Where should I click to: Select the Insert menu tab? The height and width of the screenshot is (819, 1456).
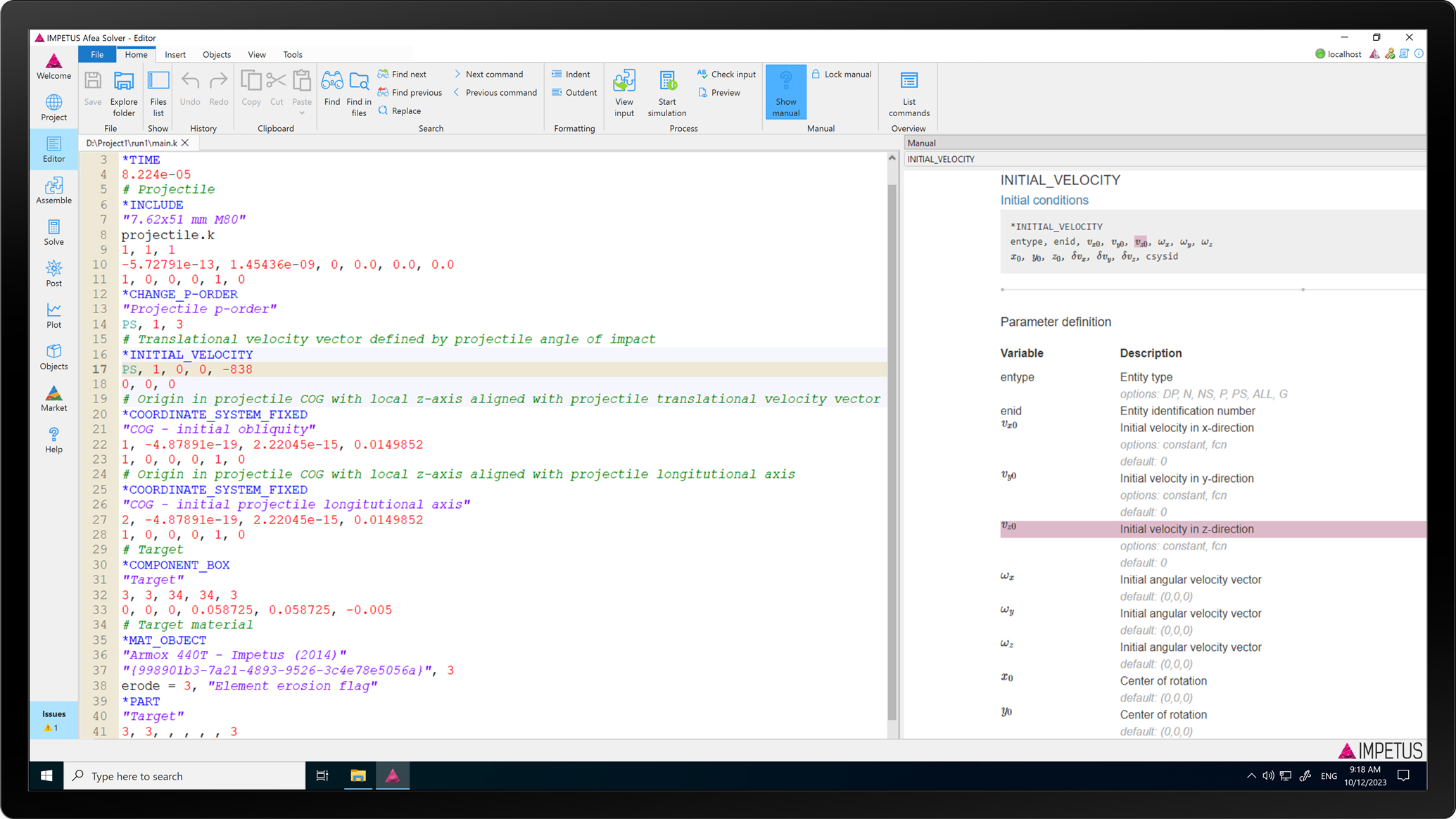tap(175, 54)
